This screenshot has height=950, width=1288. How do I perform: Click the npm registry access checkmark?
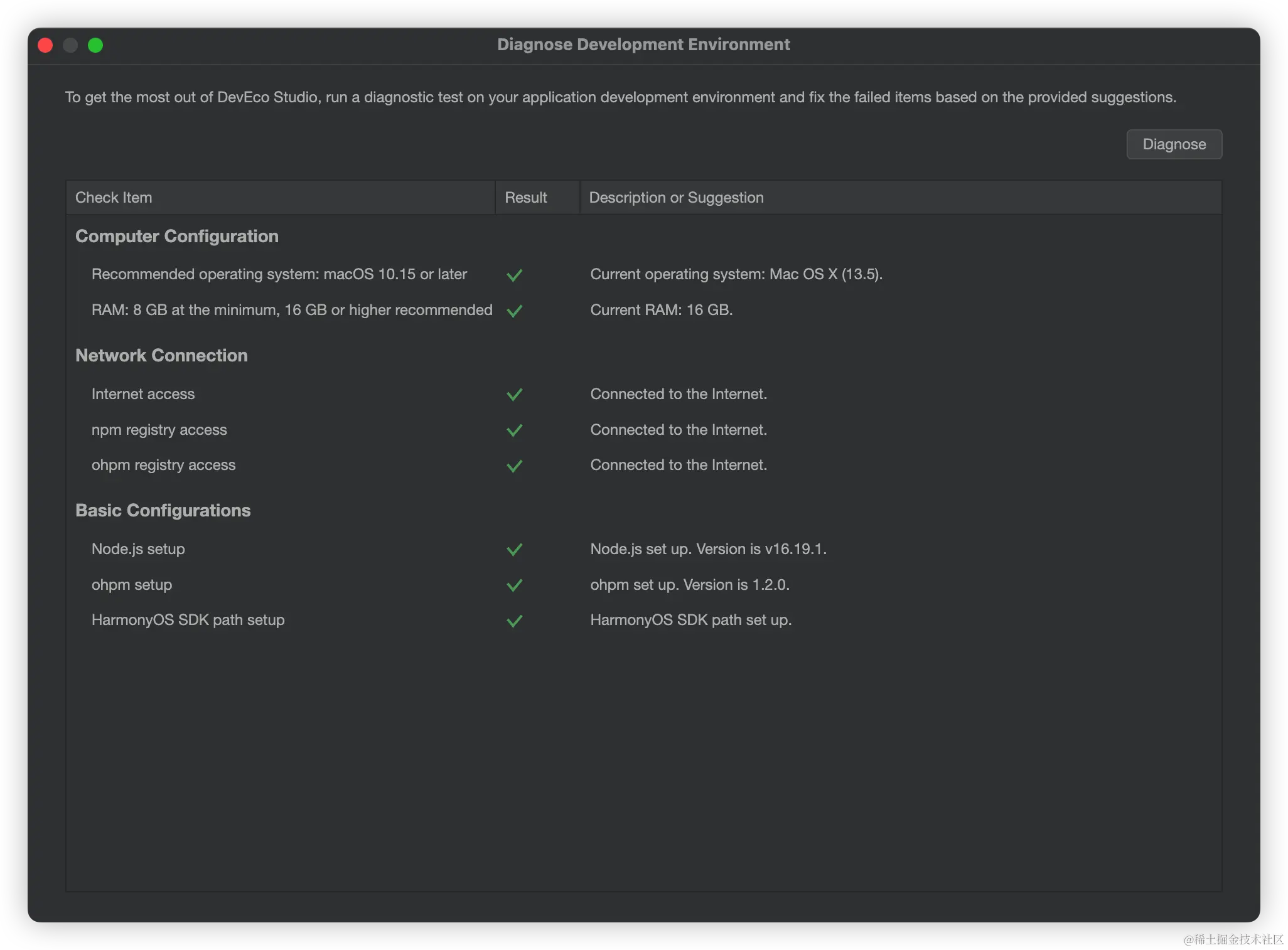click(514, 430)
